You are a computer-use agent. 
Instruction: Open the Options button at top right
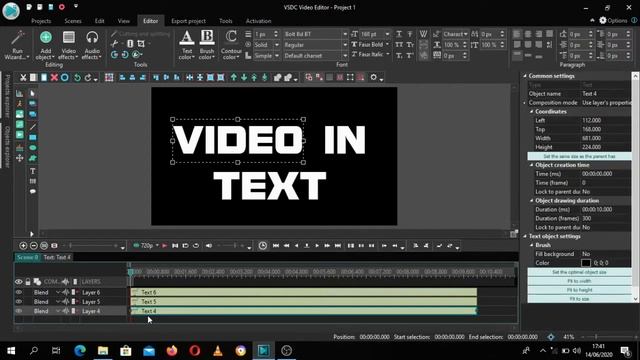point(613,20)
